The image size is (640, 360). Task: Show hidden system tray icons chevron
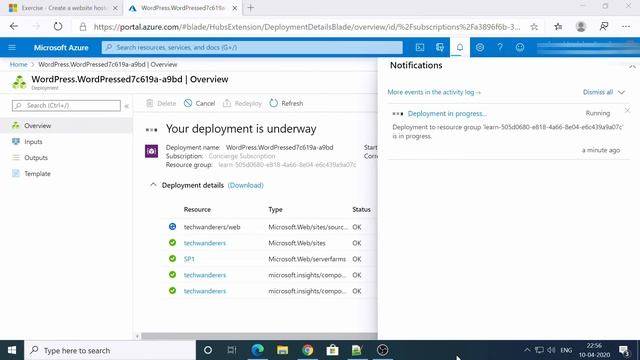(527, 350)
